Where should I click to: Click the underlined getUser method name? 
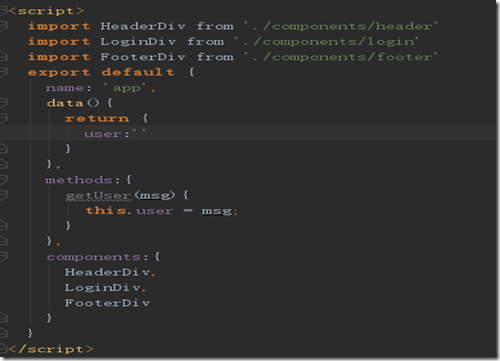click(98, 196)
